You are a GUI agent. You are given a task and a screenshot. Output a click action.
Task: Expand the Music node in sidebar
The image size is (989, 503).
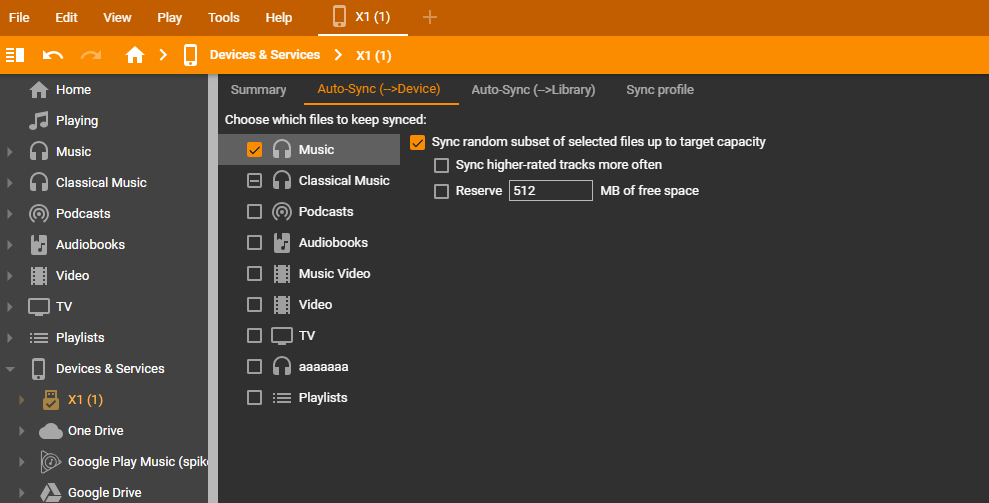click(10, 152)
